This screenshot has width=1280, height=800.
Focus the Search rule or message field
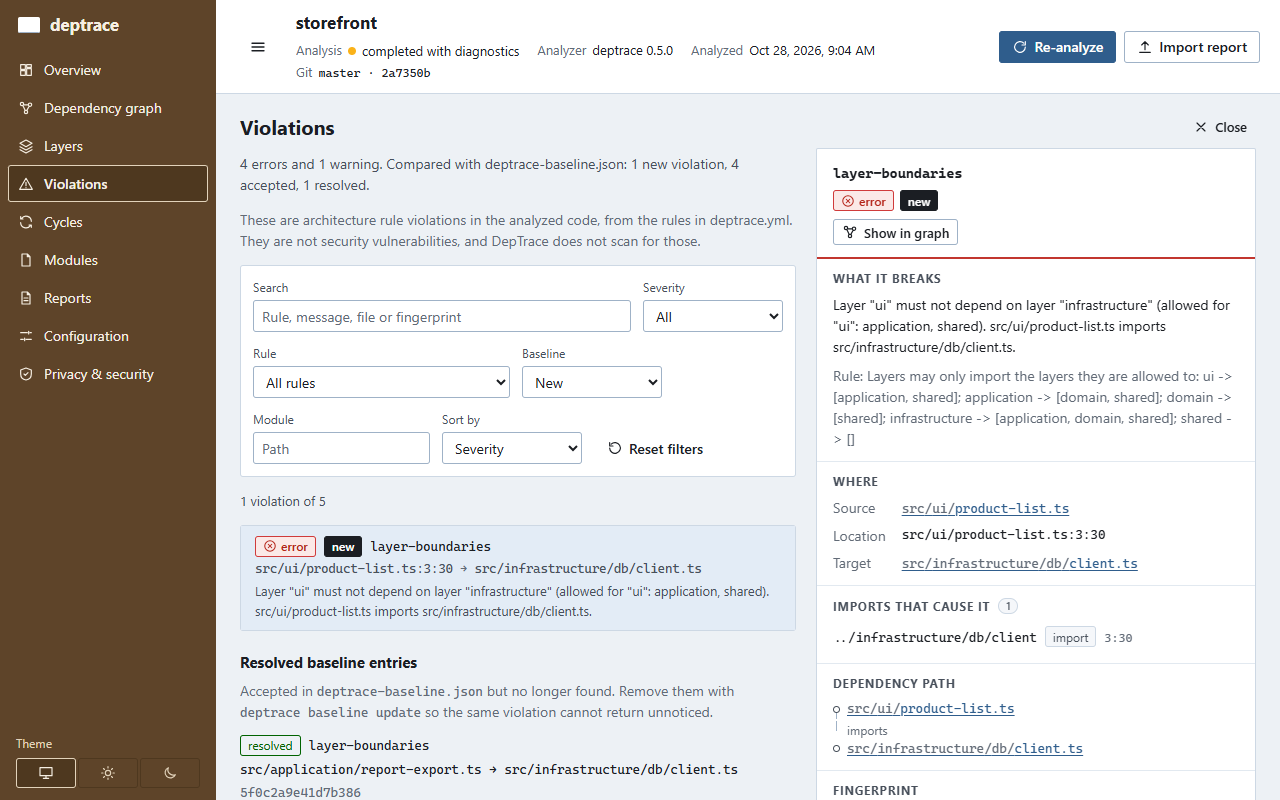coord(442,316)
